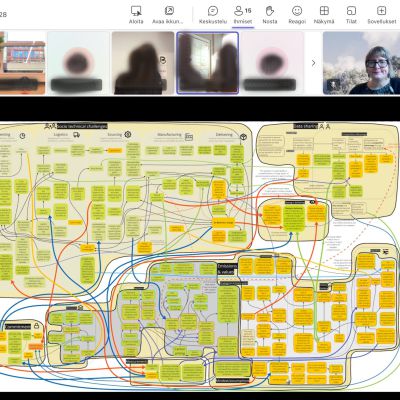Select the building photo participant tile
This screenshot has width=400, height=400.
pyautogui.click(x=22, y=63)
